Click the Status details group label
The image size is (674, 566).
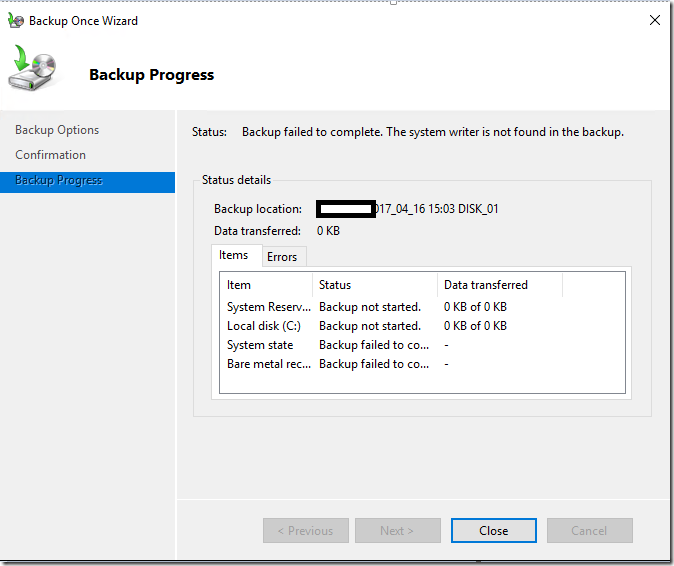[x=236, y=180]
